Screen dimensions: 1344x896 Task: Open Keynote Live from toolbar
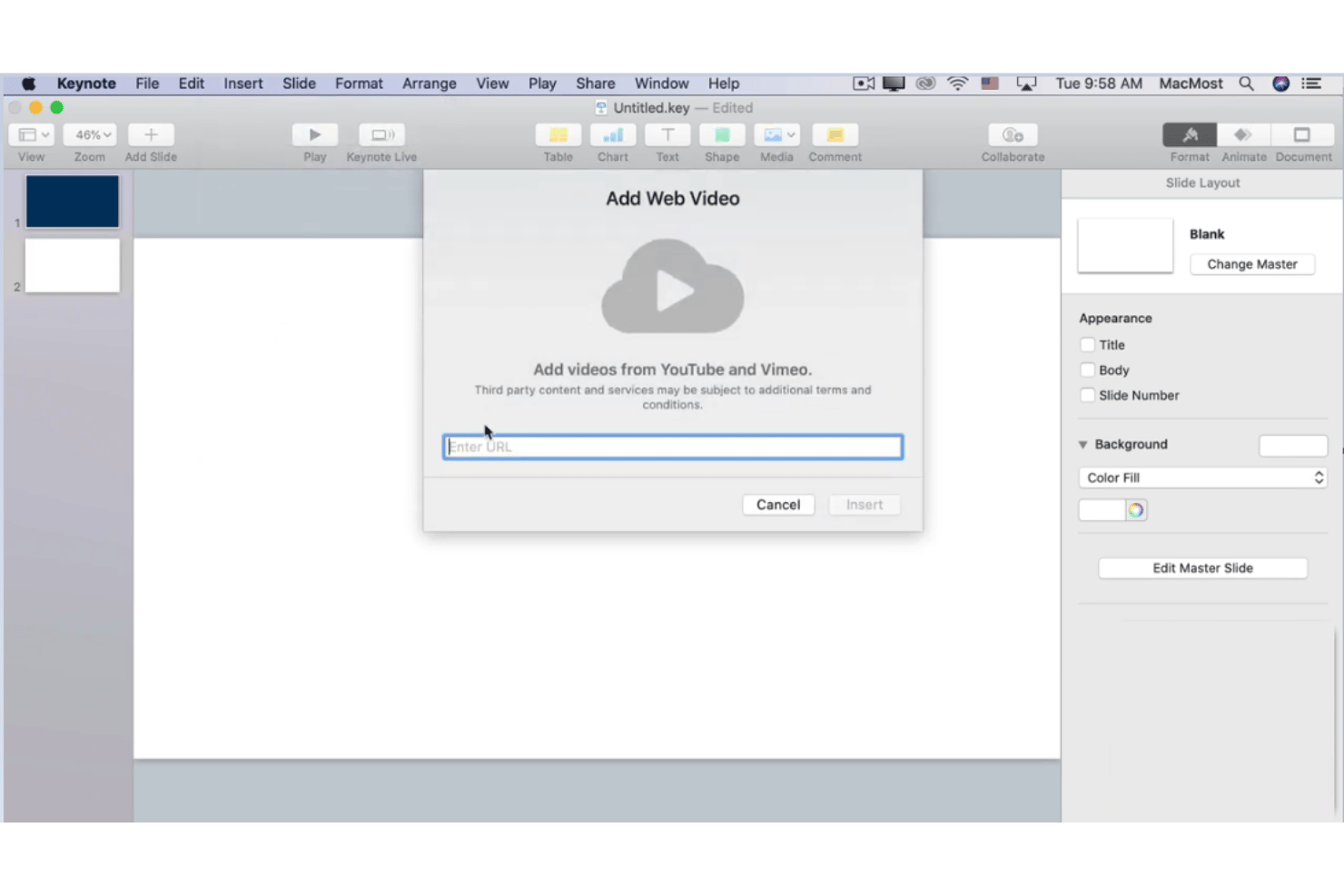(381, 134)
